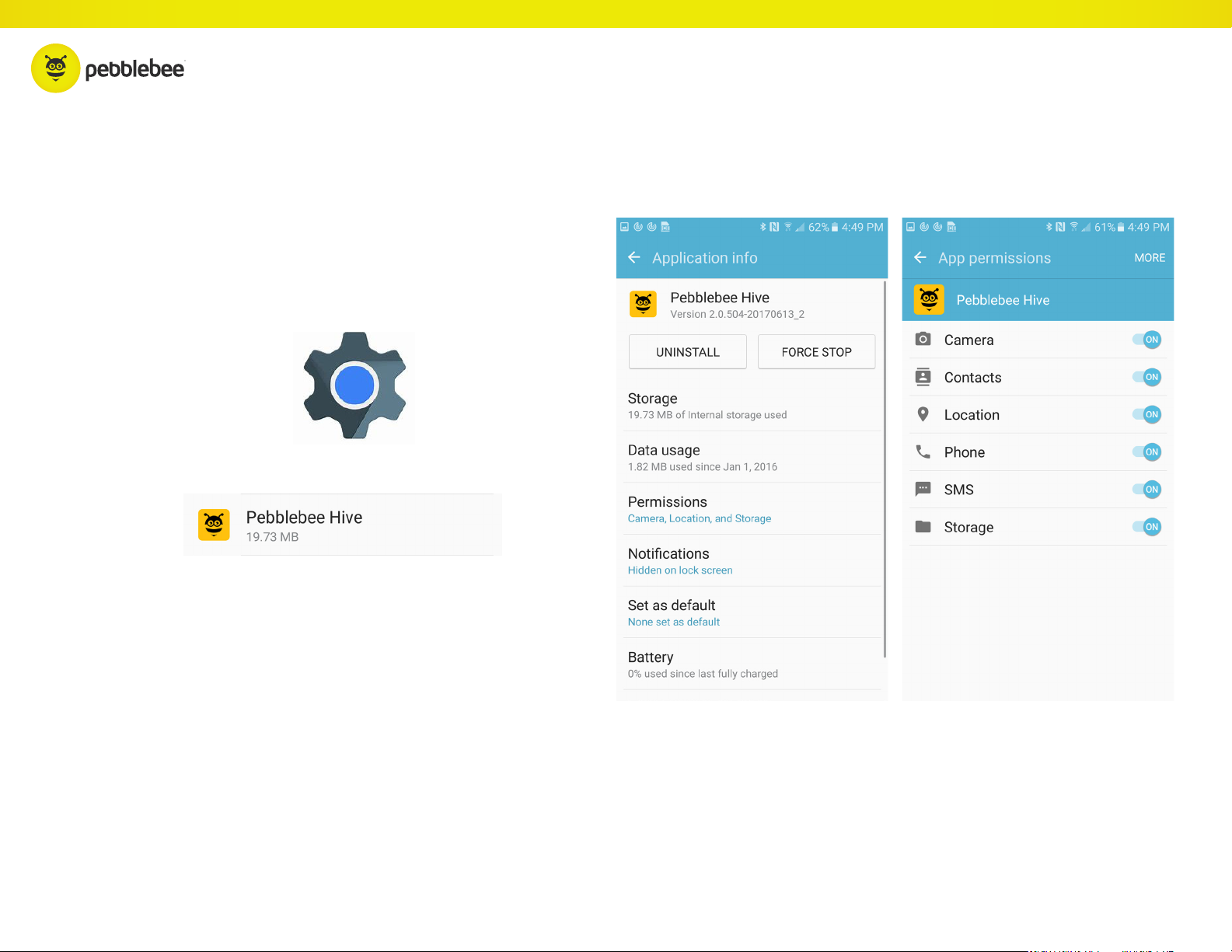Toggle the SMS permission switch

(x=1147, y=489)
